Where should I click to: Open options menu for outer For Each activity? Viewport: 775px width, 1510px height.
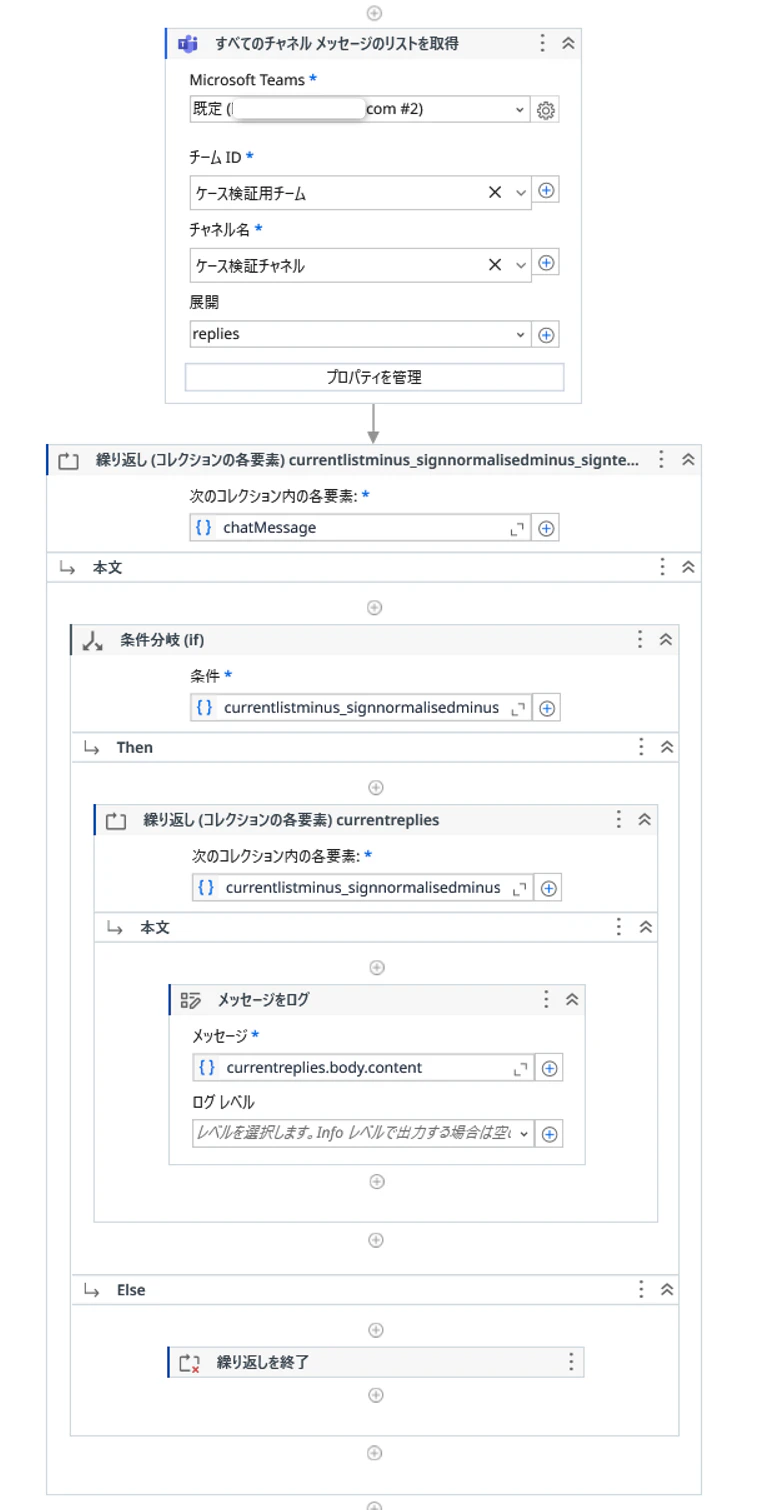pos(661,460)
